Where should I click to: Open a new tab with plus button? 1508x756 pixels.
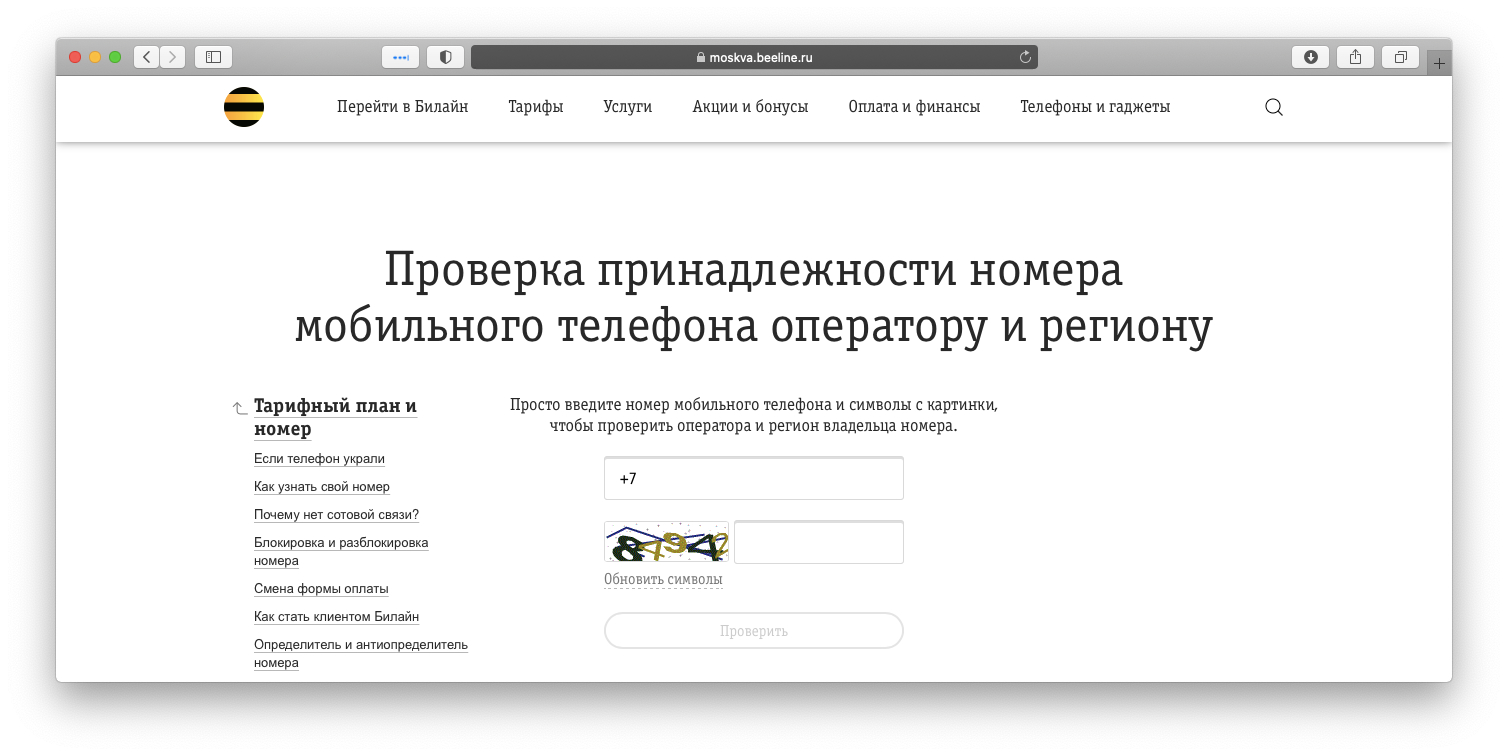tap(1439, 63)
